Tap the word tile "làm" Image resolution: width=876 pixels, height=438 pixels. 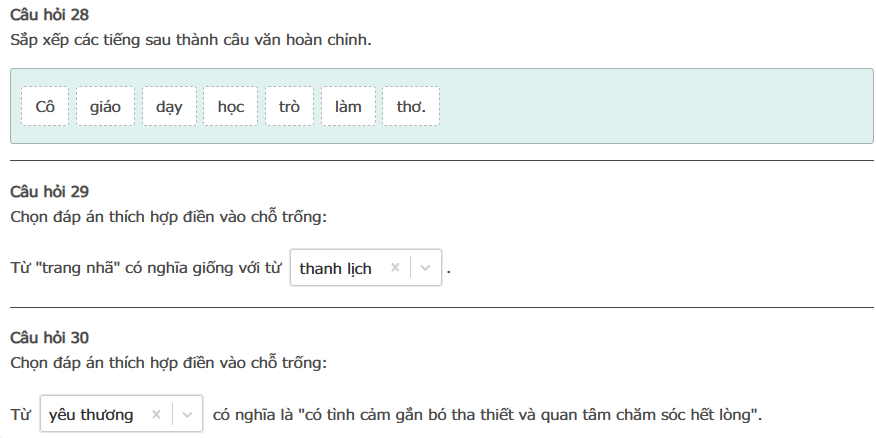point(348,106)
